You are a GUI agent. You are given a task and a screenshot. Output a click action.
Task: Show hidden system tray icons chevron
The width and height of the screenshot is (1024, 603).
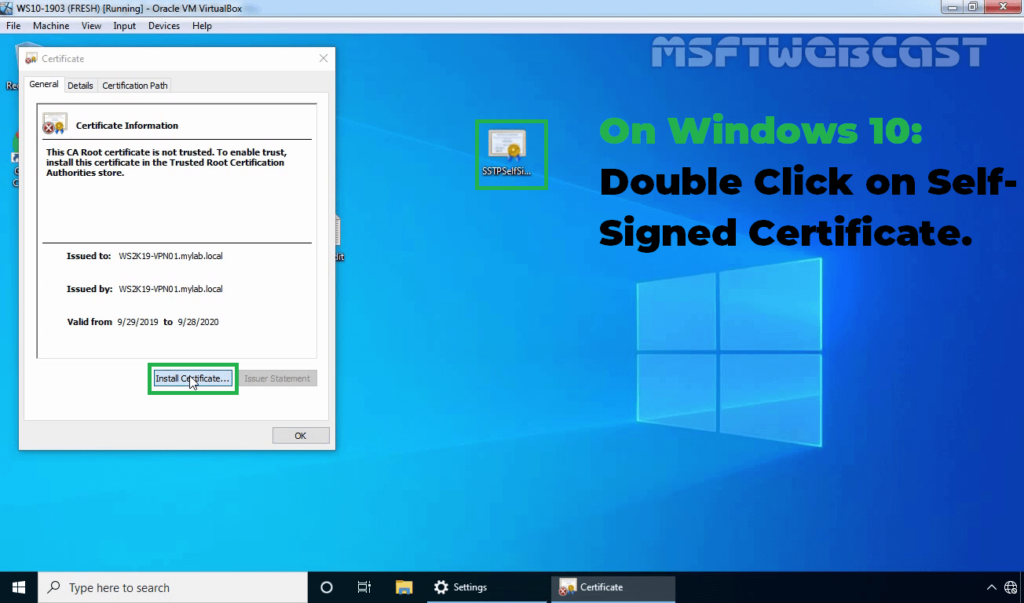point(991,587)
